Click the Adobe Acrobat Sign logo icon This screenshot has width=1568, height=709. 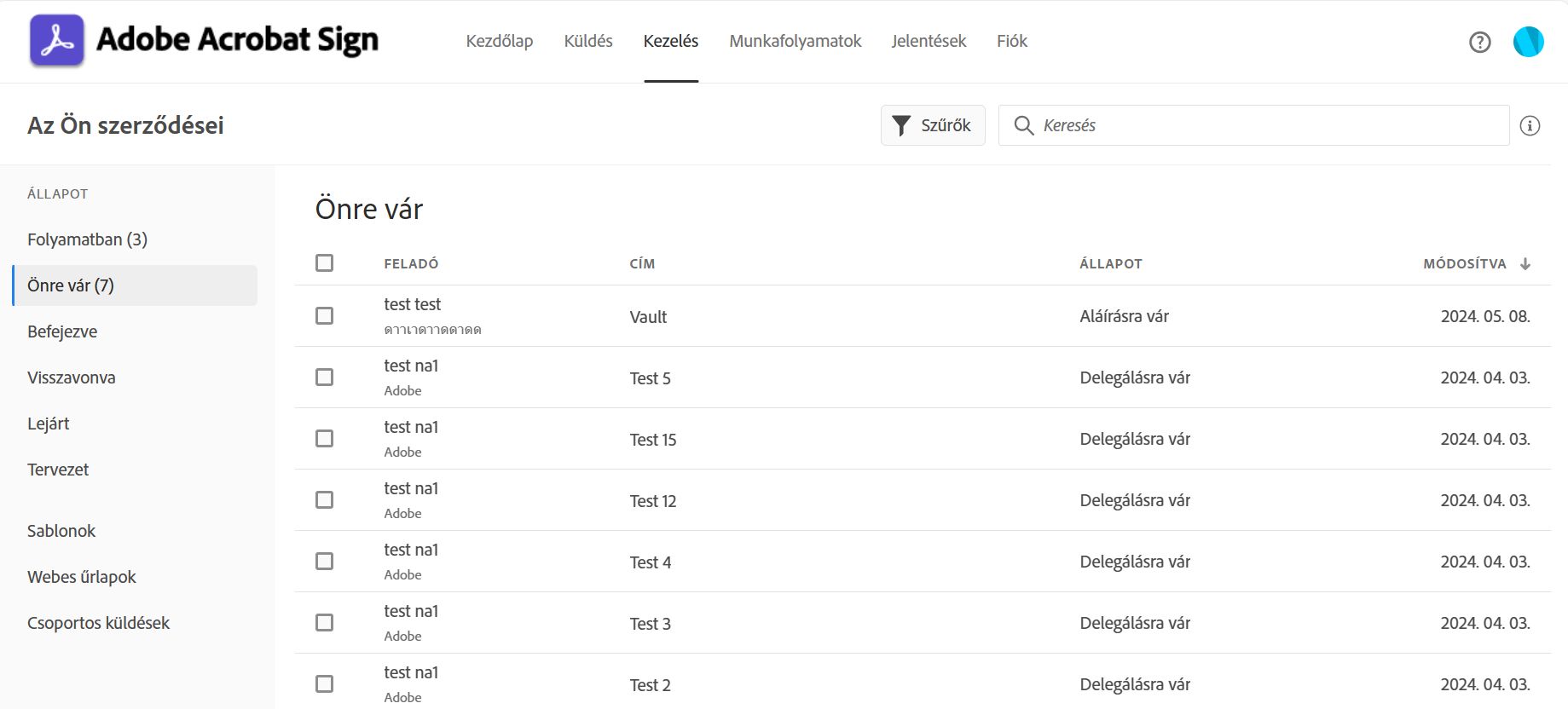coord(57,40)
